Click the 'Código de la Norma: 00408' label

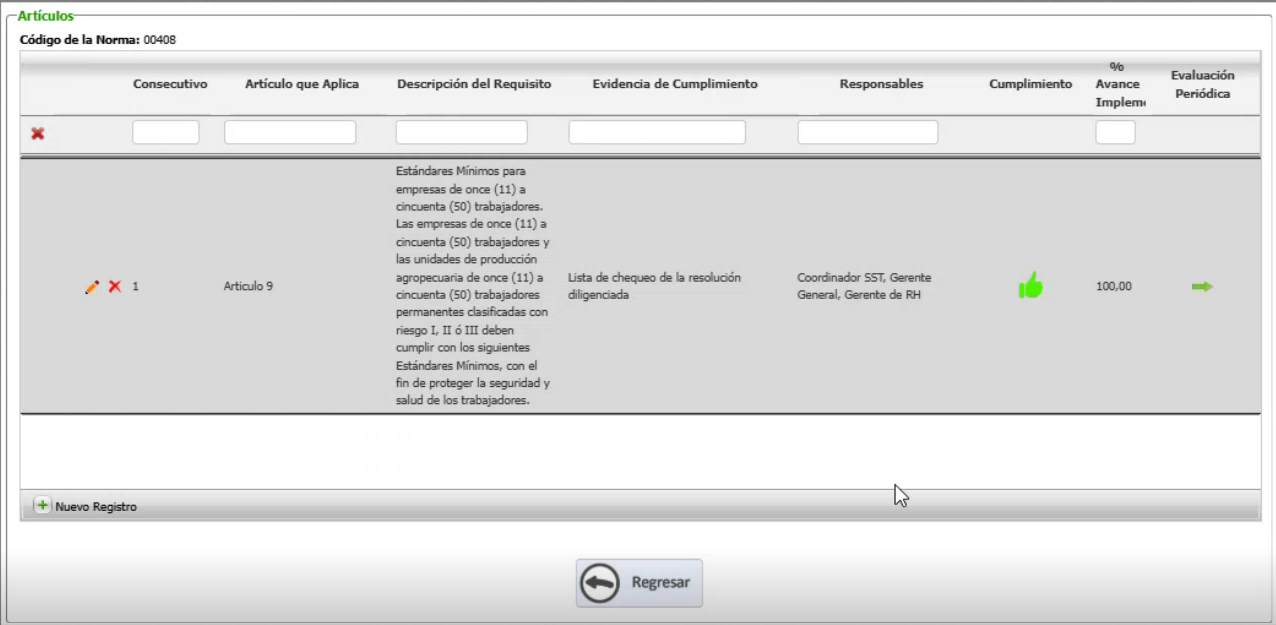tap(98, 40)
